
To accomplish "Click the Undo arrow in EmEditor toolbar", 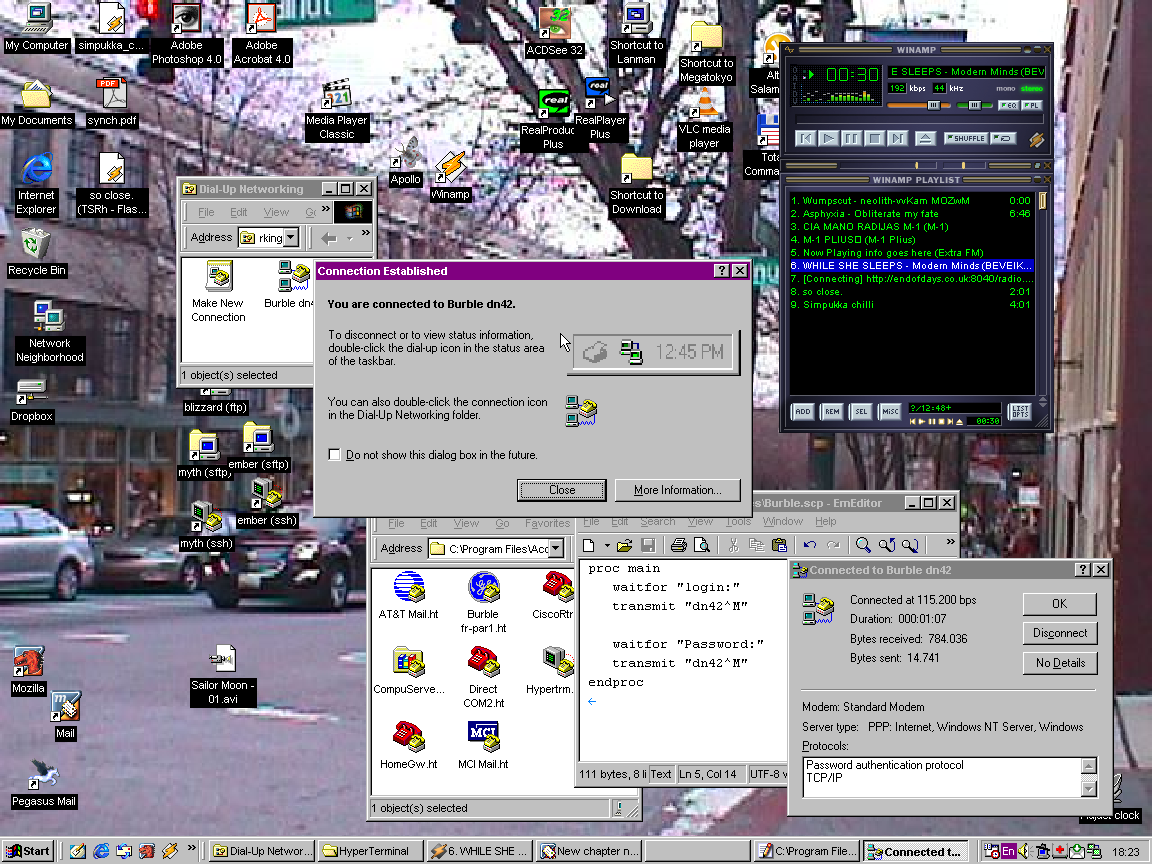I will 809,545.
